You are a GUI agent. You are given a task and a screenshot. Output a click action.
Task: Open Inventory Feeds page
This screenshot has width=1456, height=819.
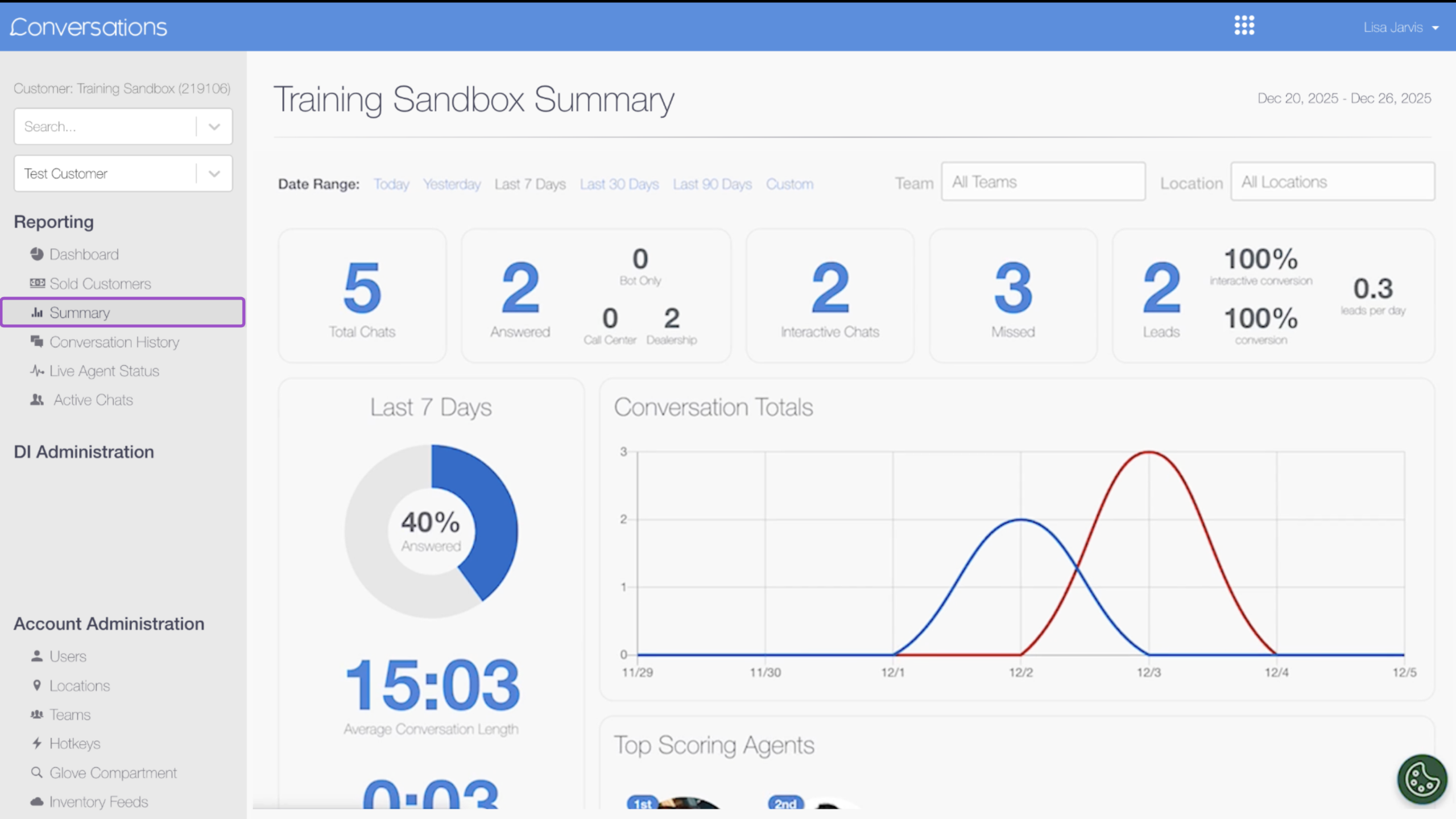[x=98, y=801]
